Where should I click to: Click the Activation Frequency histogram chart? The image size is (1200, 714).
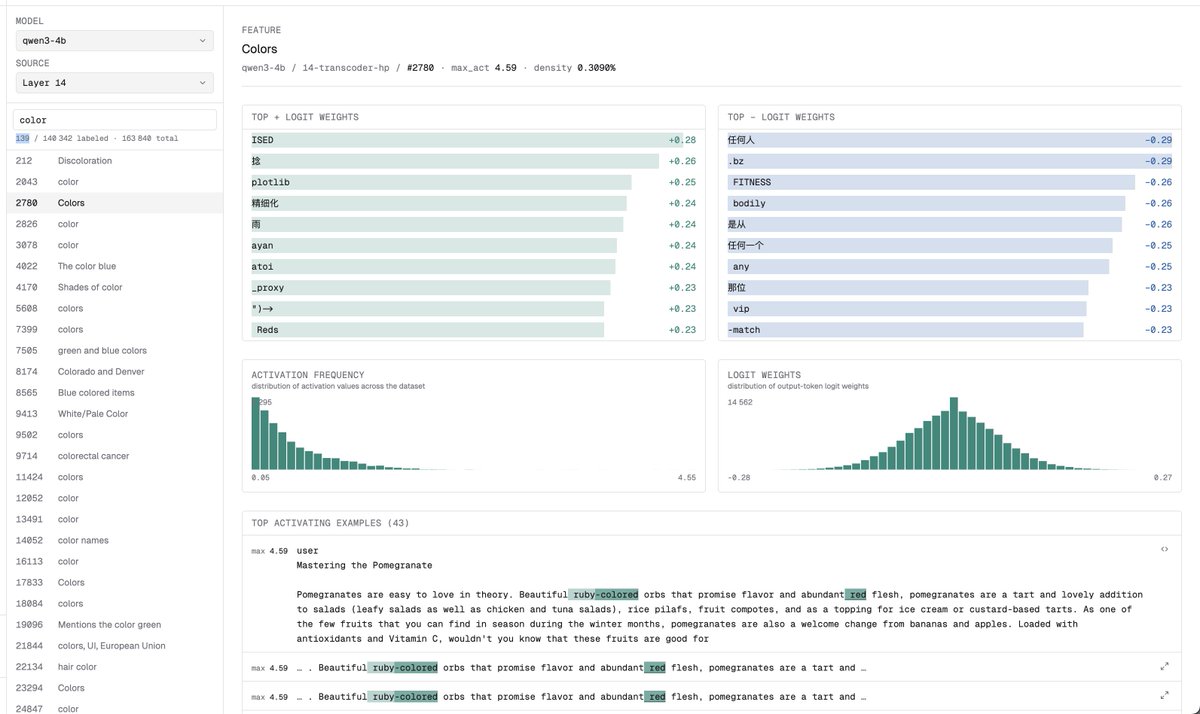coord(473,432)
